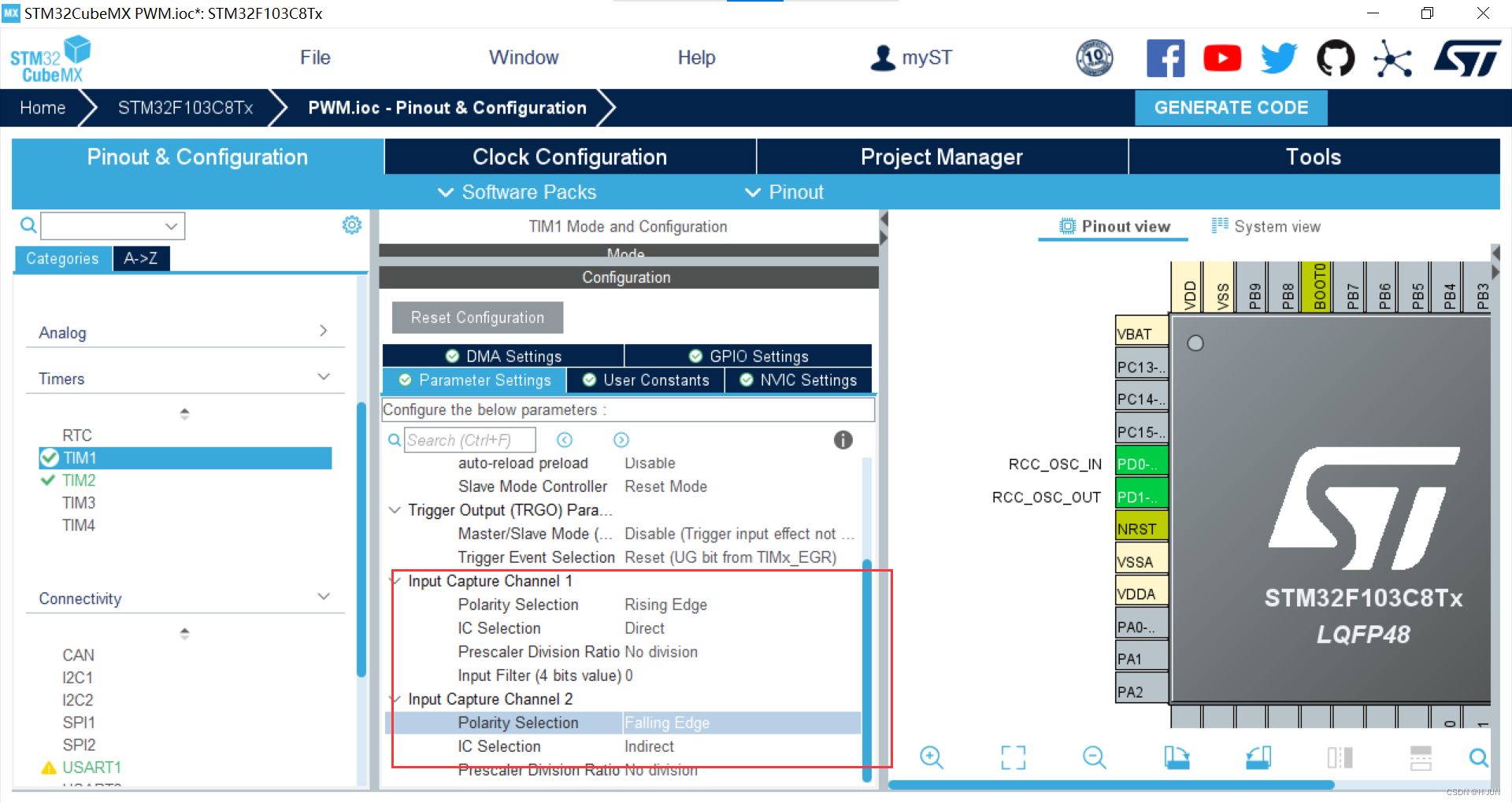Screen dimensions: 1512x803
Task: Open the category settings gear icon
Action: point(352,225)
